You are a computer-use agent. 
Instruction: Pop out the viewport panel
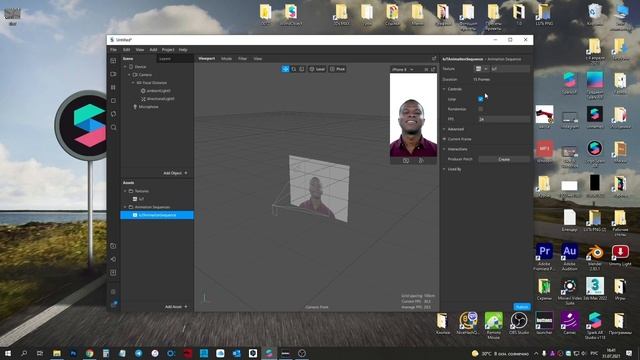point(434,59)
